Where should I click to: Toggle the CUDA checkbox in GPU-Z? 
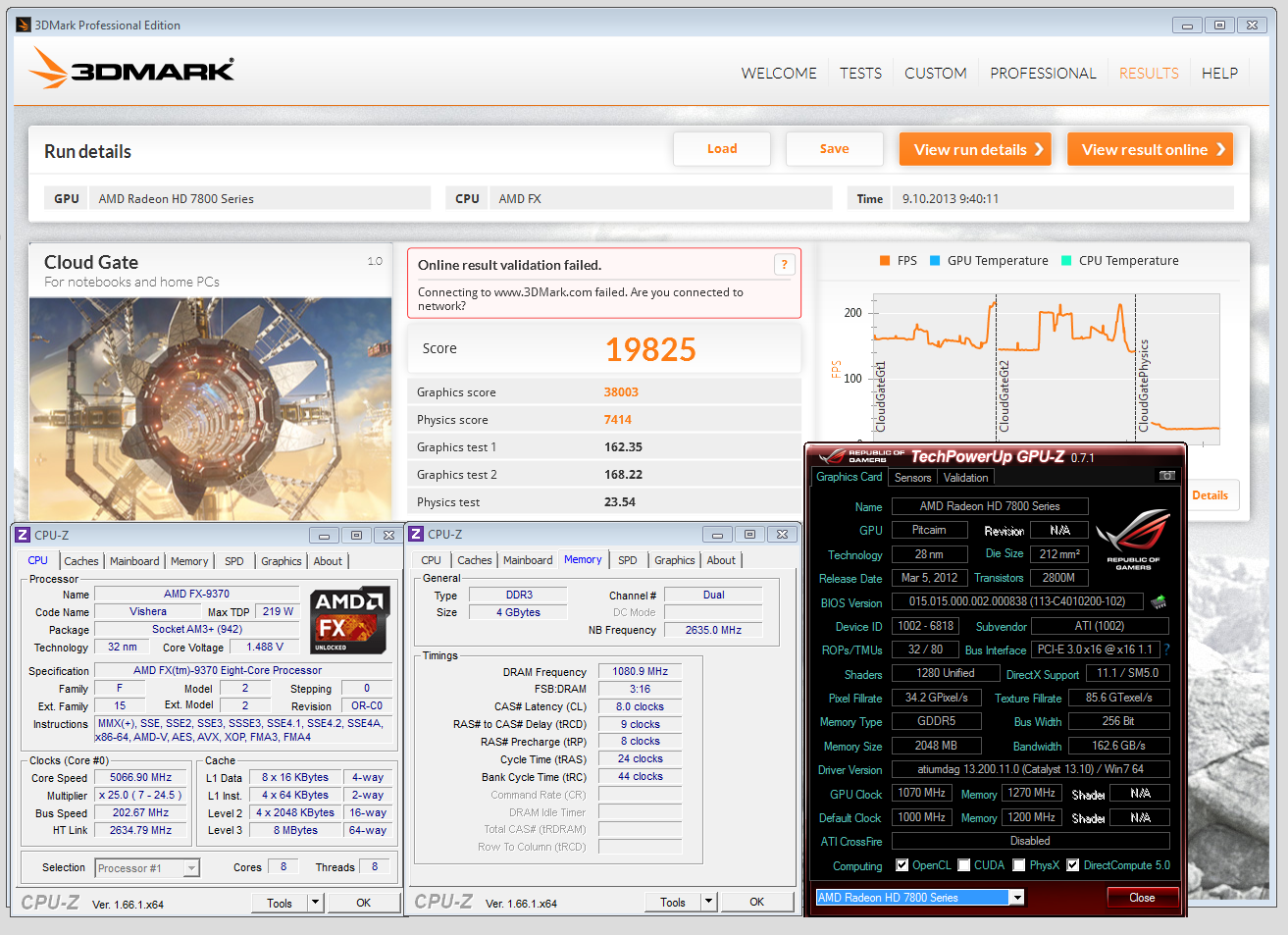coord(964,865)
